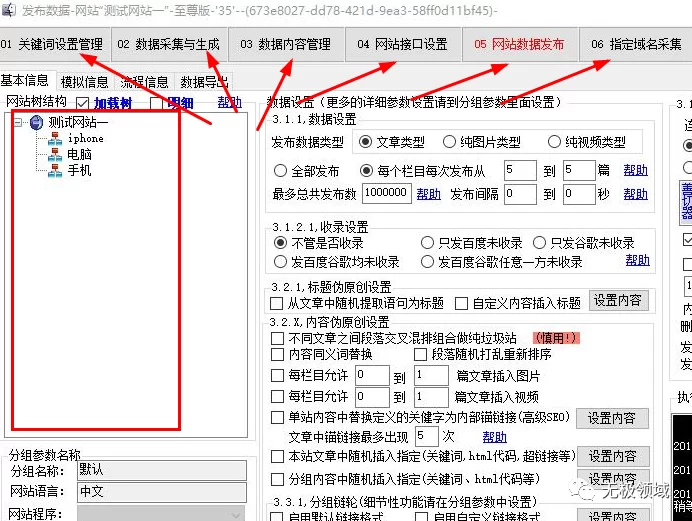
Task: Enable 篇文章插入图片 checkbox
Action: tap(277, 375)
